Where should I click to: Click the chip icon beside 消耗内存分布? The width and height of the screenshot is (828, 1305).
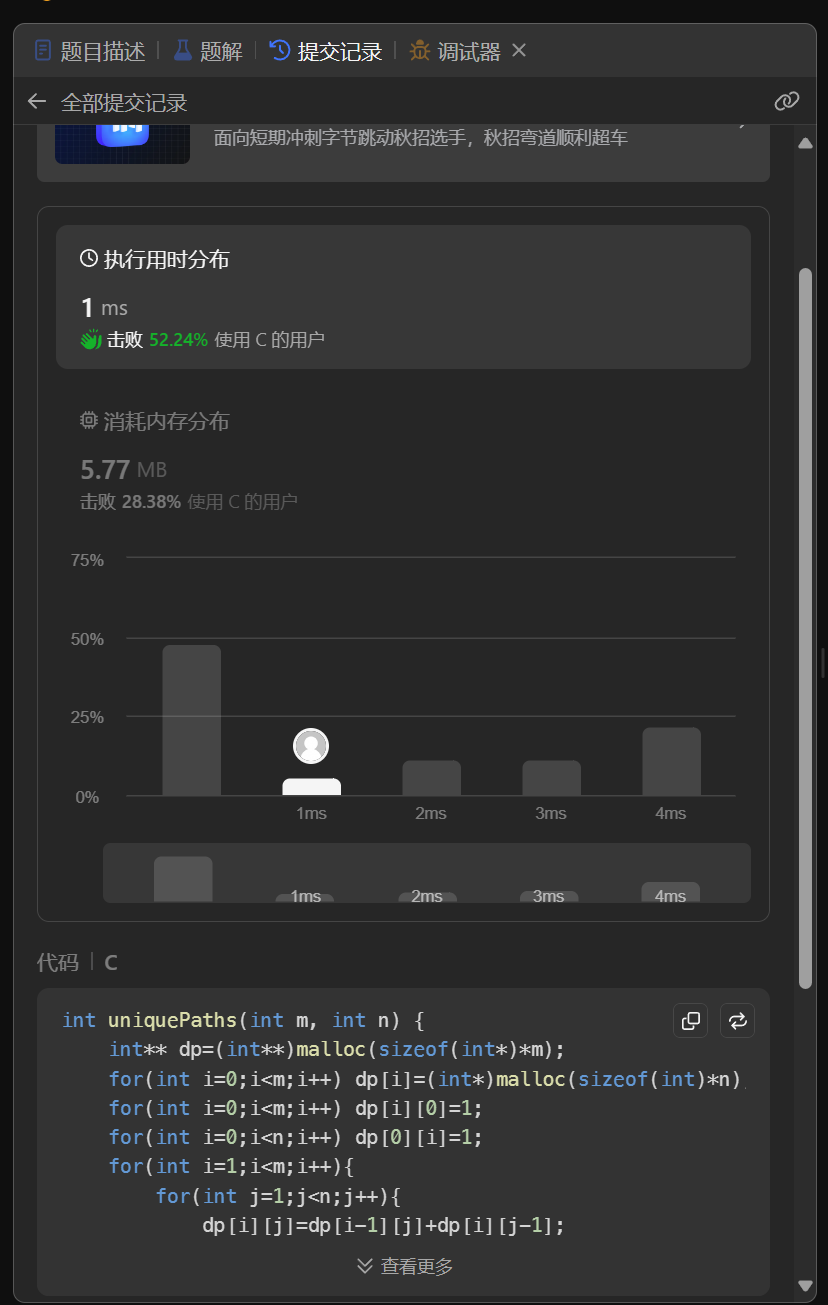[x=89, y=421]
